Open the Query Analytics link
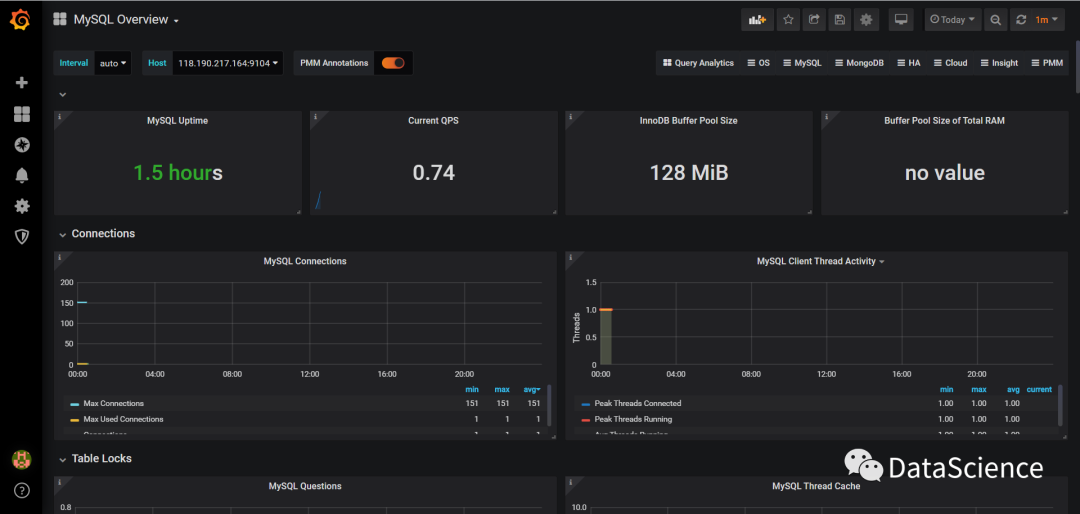 tap(698, 63)
